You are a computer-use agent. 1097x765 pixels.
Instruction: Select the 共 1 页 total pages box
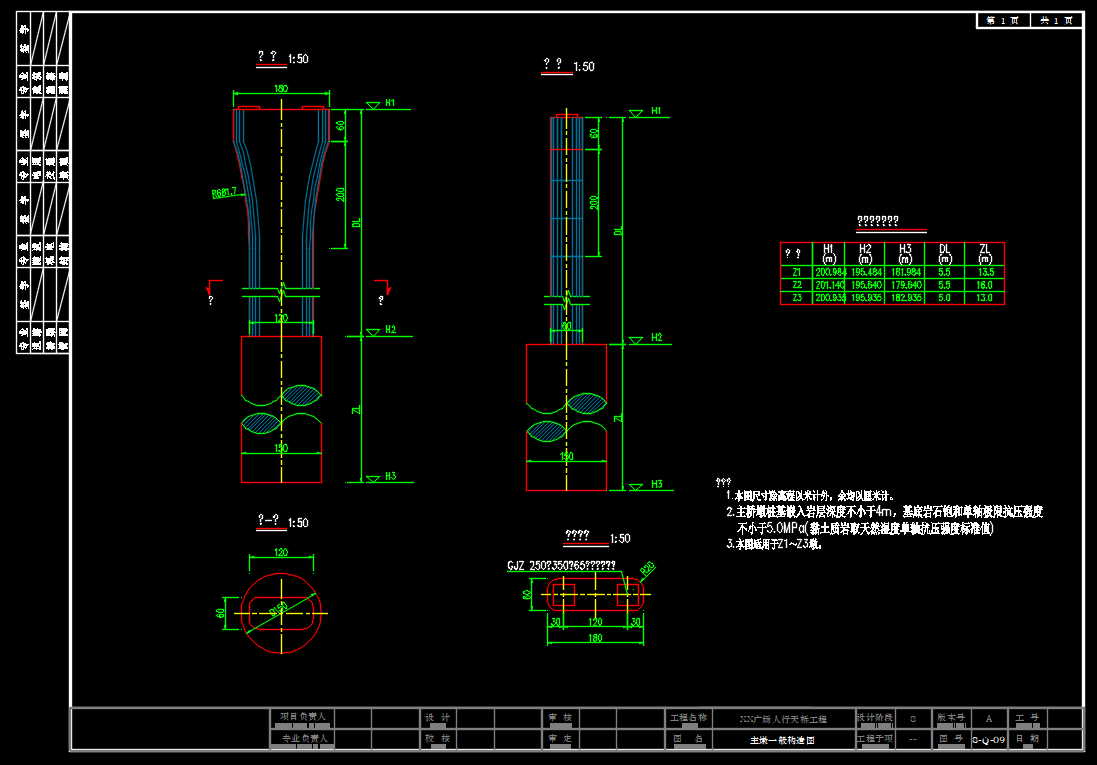pos(1056,20)
